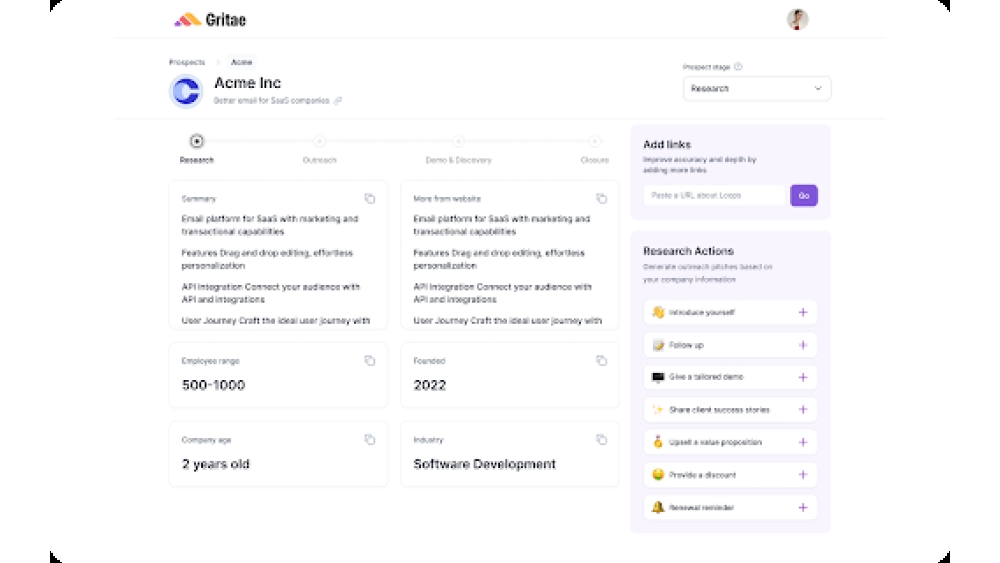The image size is (1000, 563).
Task: Click the 2 years old value
Action: pos(216,464)
